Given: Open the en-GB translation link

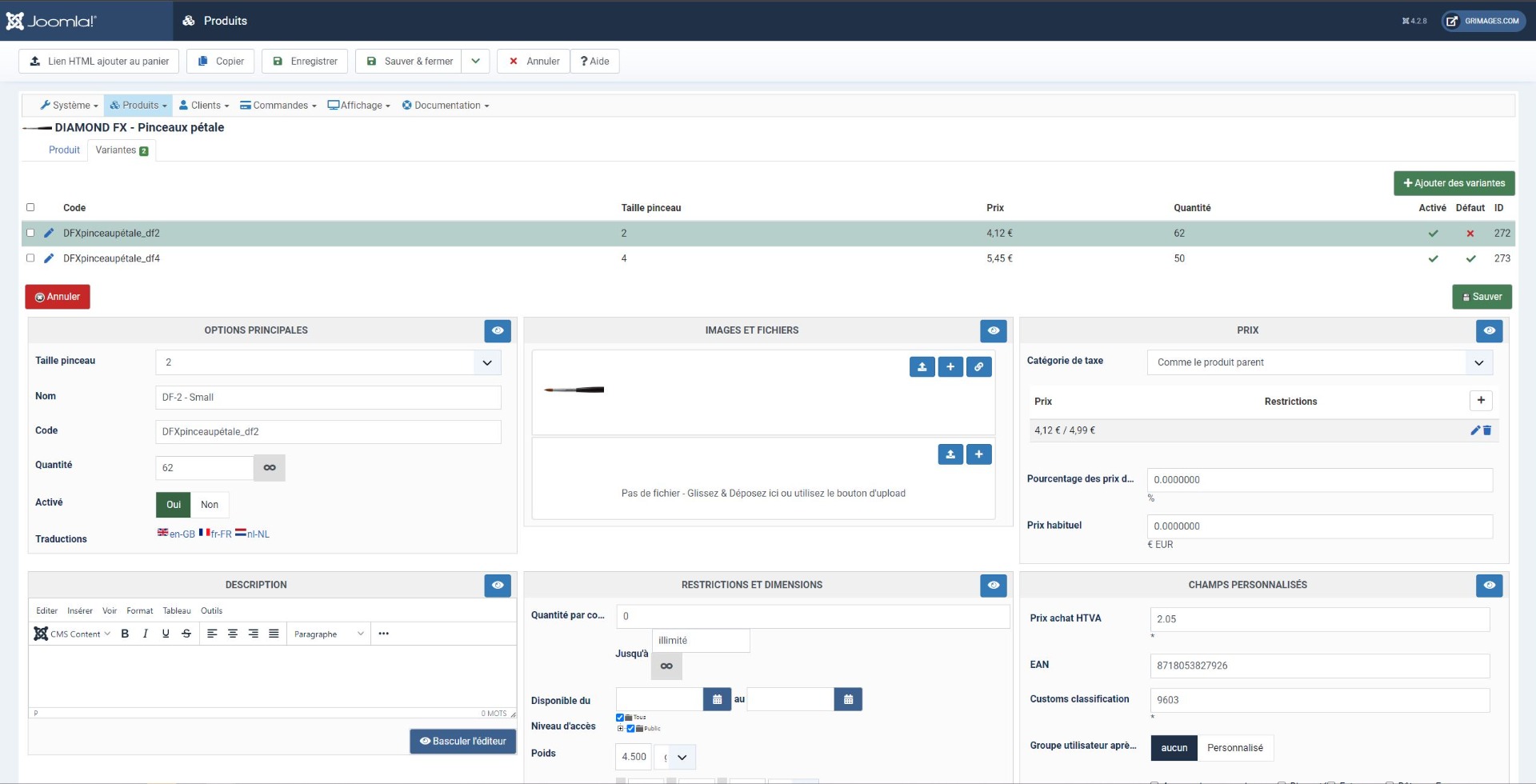Looking at the screenshot, I should [176, 534].
